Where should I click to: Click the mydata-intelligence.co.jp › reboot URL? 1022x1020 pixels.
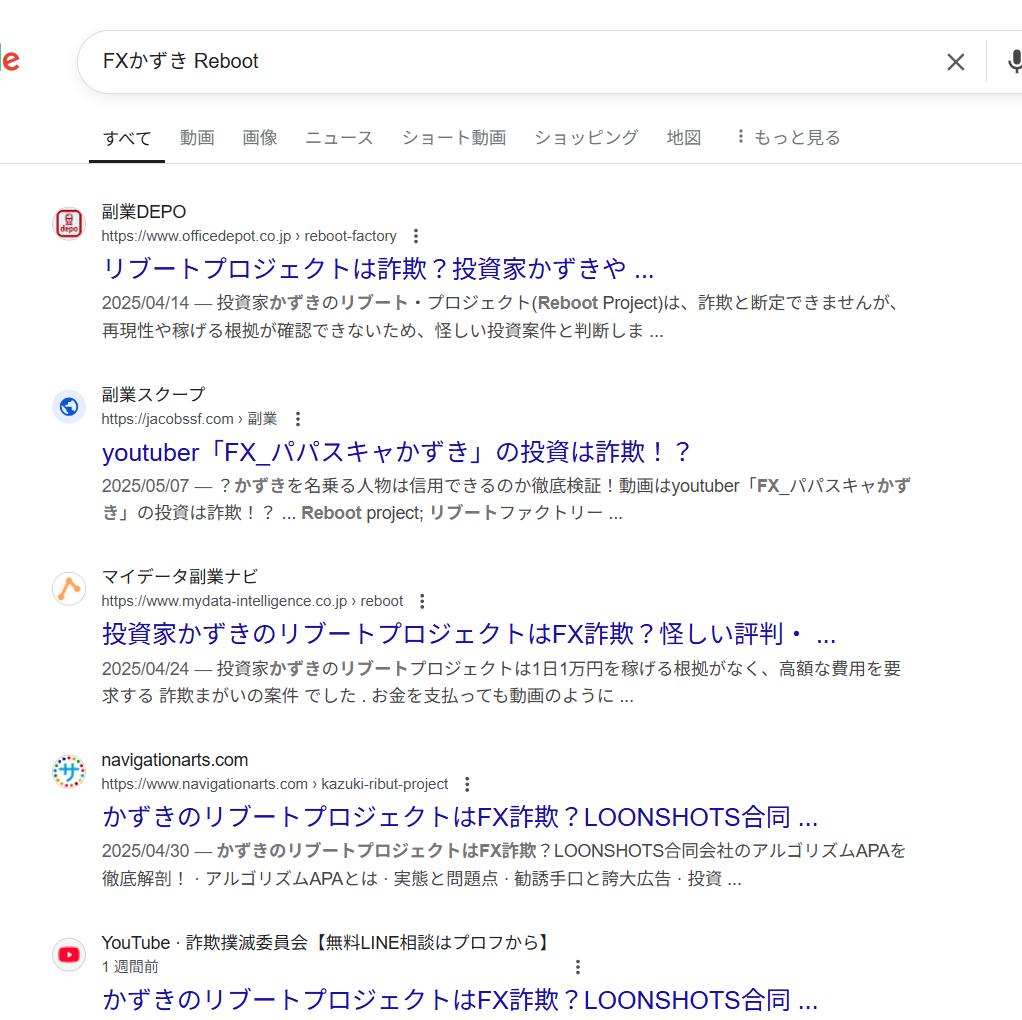(252, 602)
